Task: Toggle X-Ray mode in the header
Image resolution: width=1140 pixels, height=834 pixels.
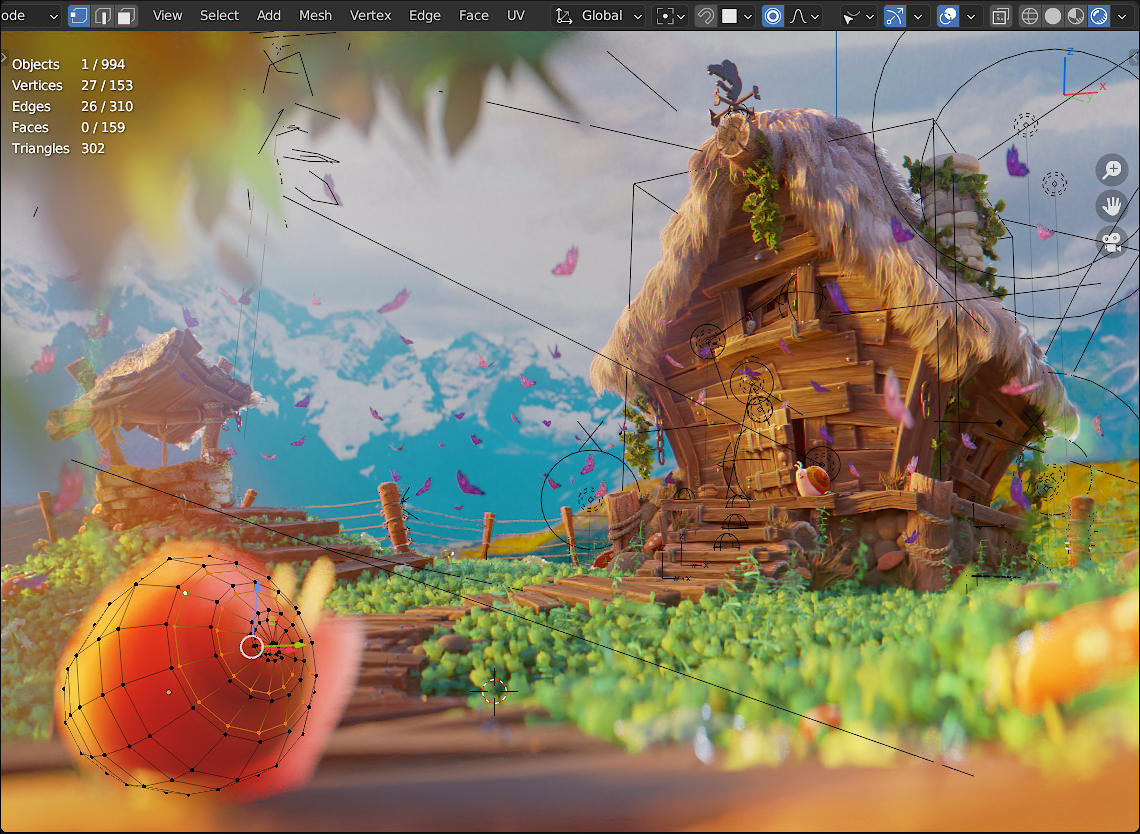Action: [x=1000, y=16]
